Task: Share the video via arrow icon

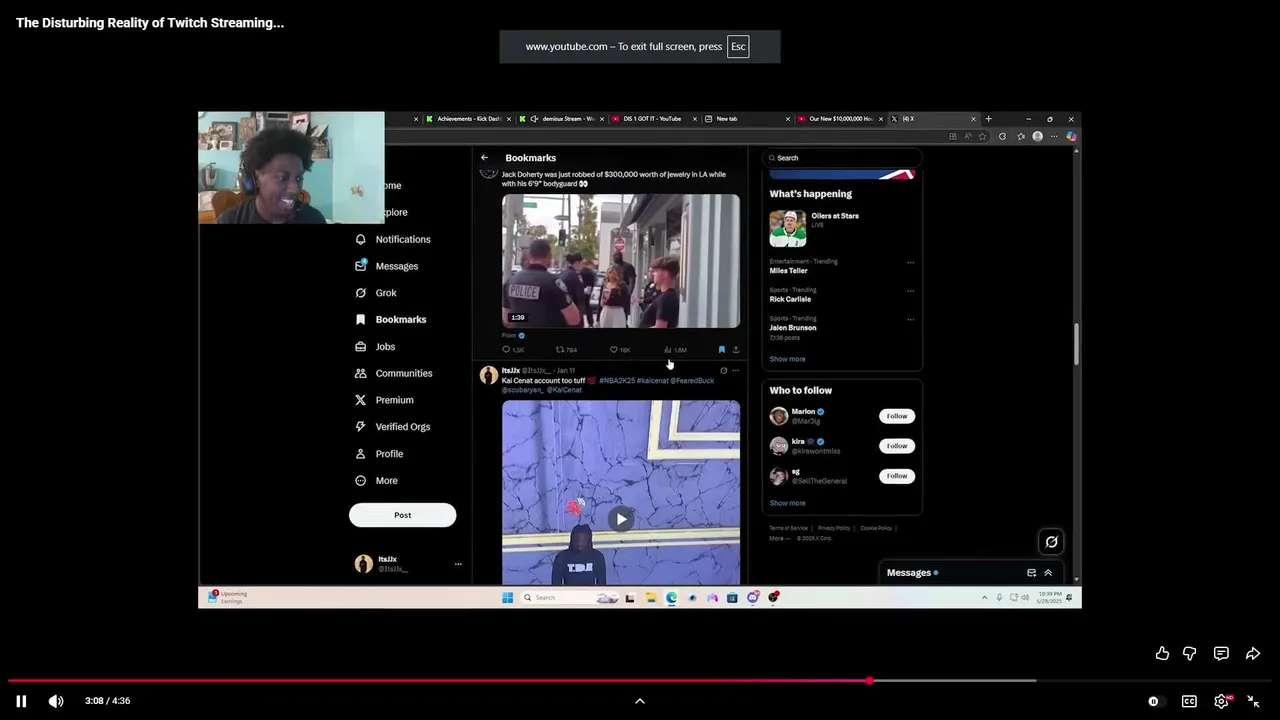Action: click(x=1253, y=653)
